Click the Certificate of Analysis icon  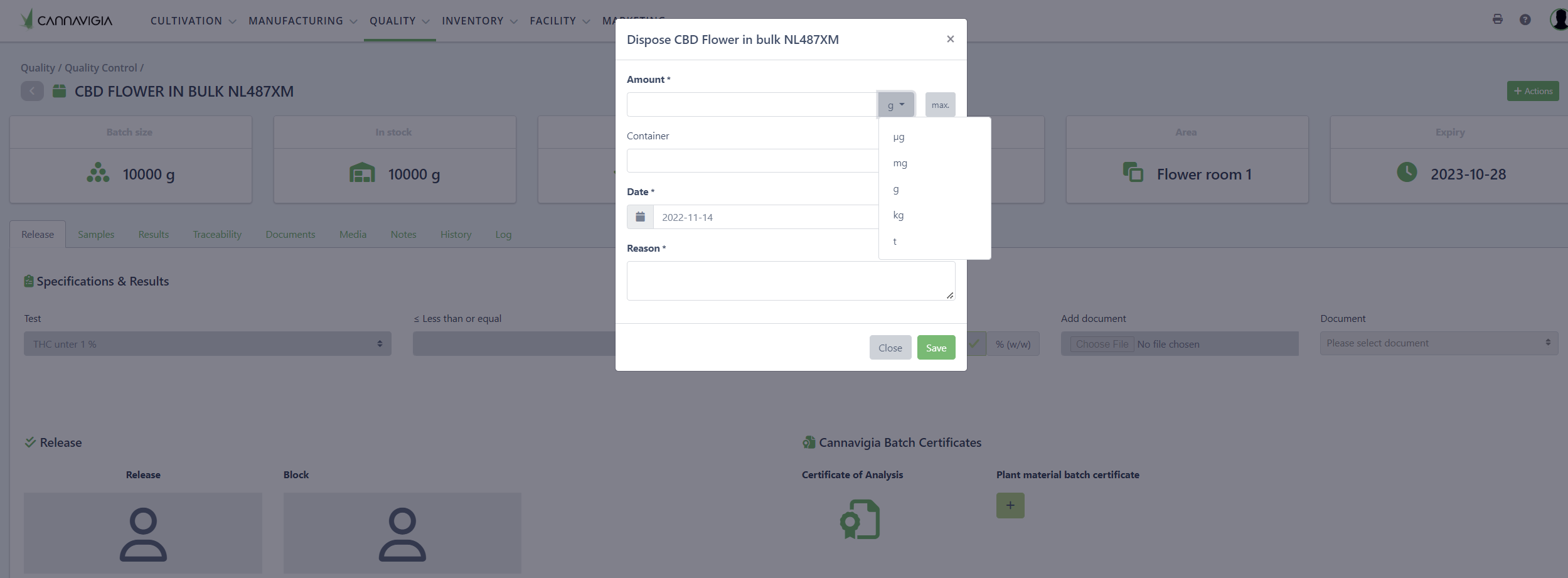click(860, 519)
